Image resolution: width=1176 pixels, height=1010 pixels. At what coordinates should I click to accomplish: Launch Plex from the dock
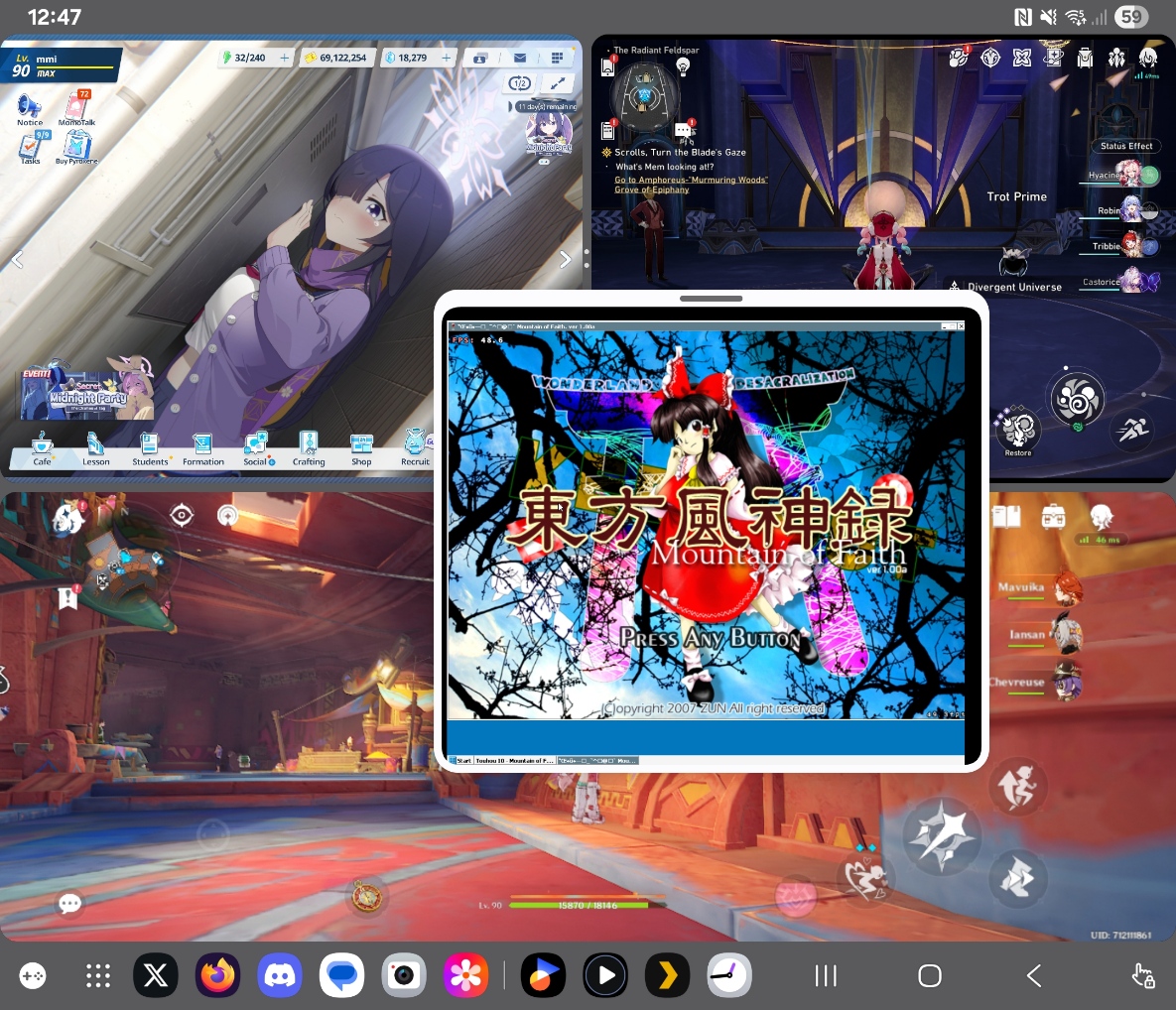(667, 975)
